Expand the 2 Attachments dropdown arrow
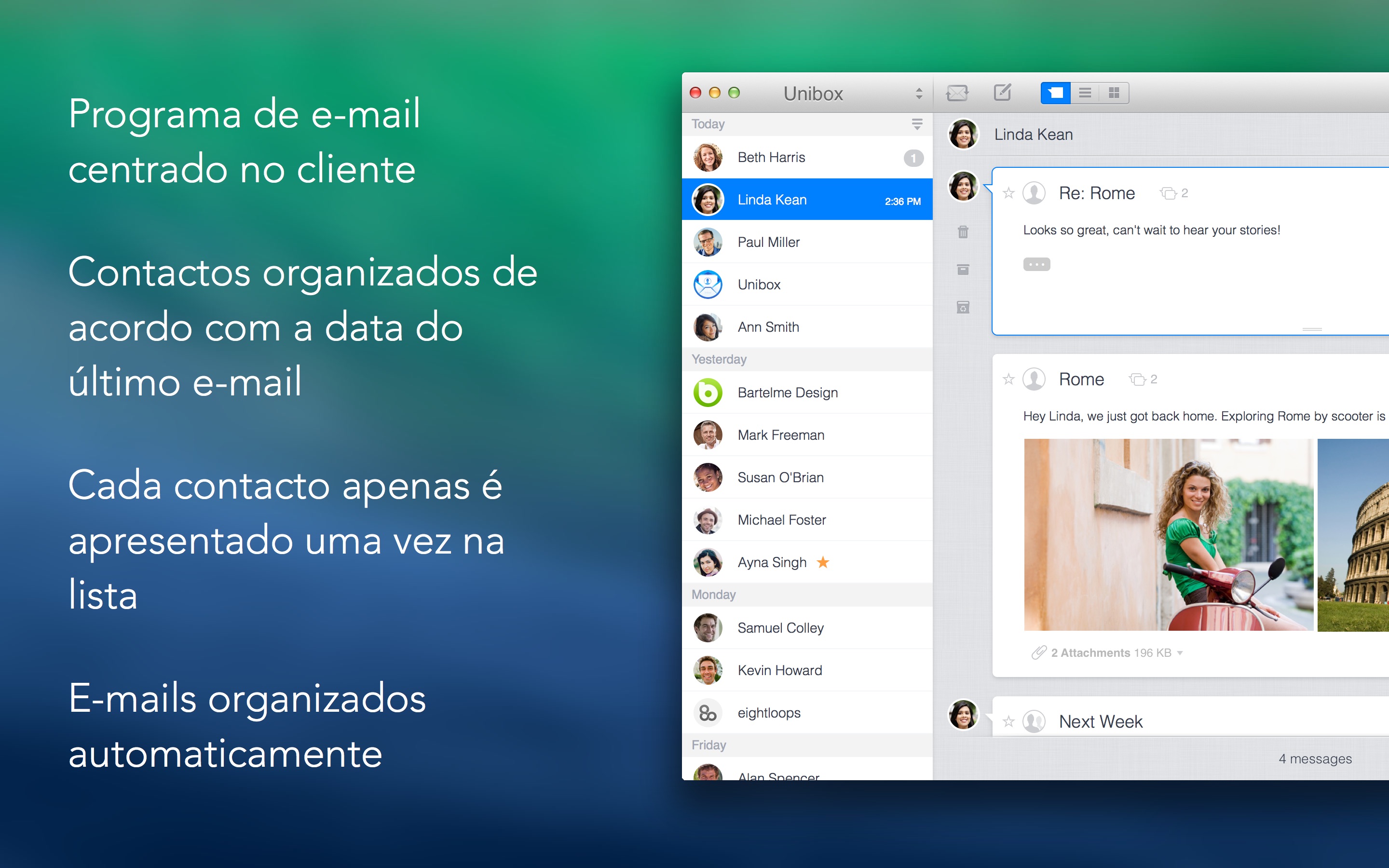 [x=1180, y=653]
